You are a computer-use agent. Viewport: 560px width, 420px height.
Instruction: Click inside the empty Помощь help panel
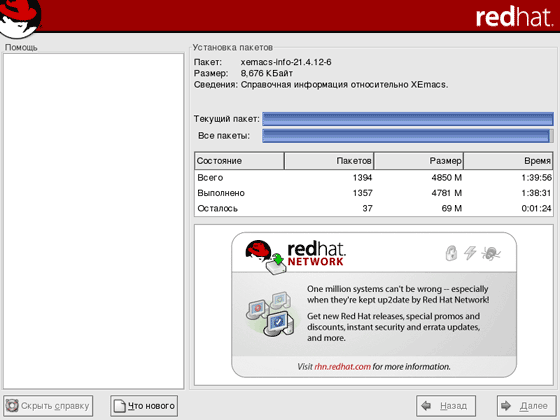[94, 221]
